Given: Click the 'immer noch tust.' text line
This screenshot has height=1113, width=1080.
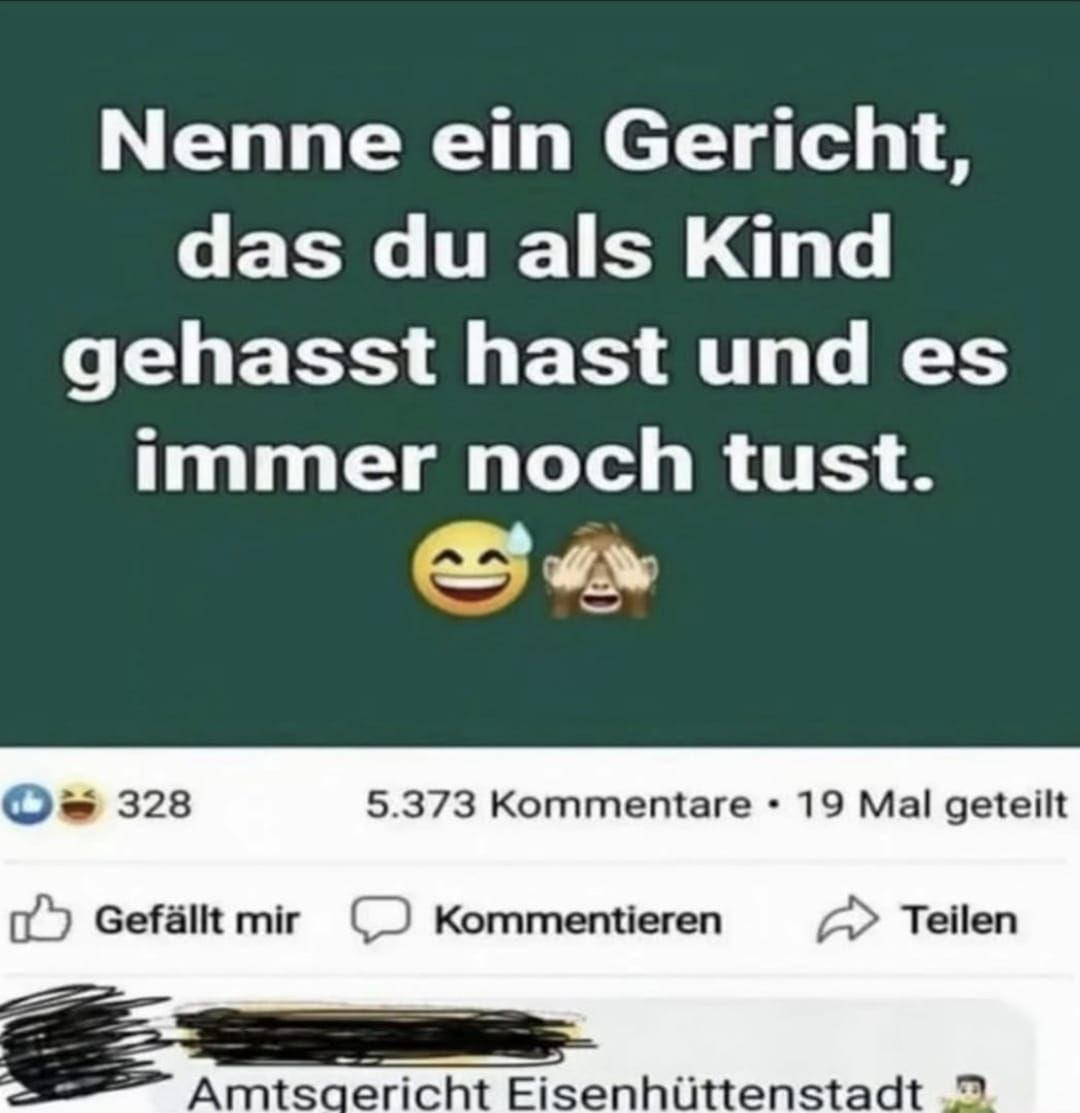Looking at the screenshot, I should [x=532, y=459].
